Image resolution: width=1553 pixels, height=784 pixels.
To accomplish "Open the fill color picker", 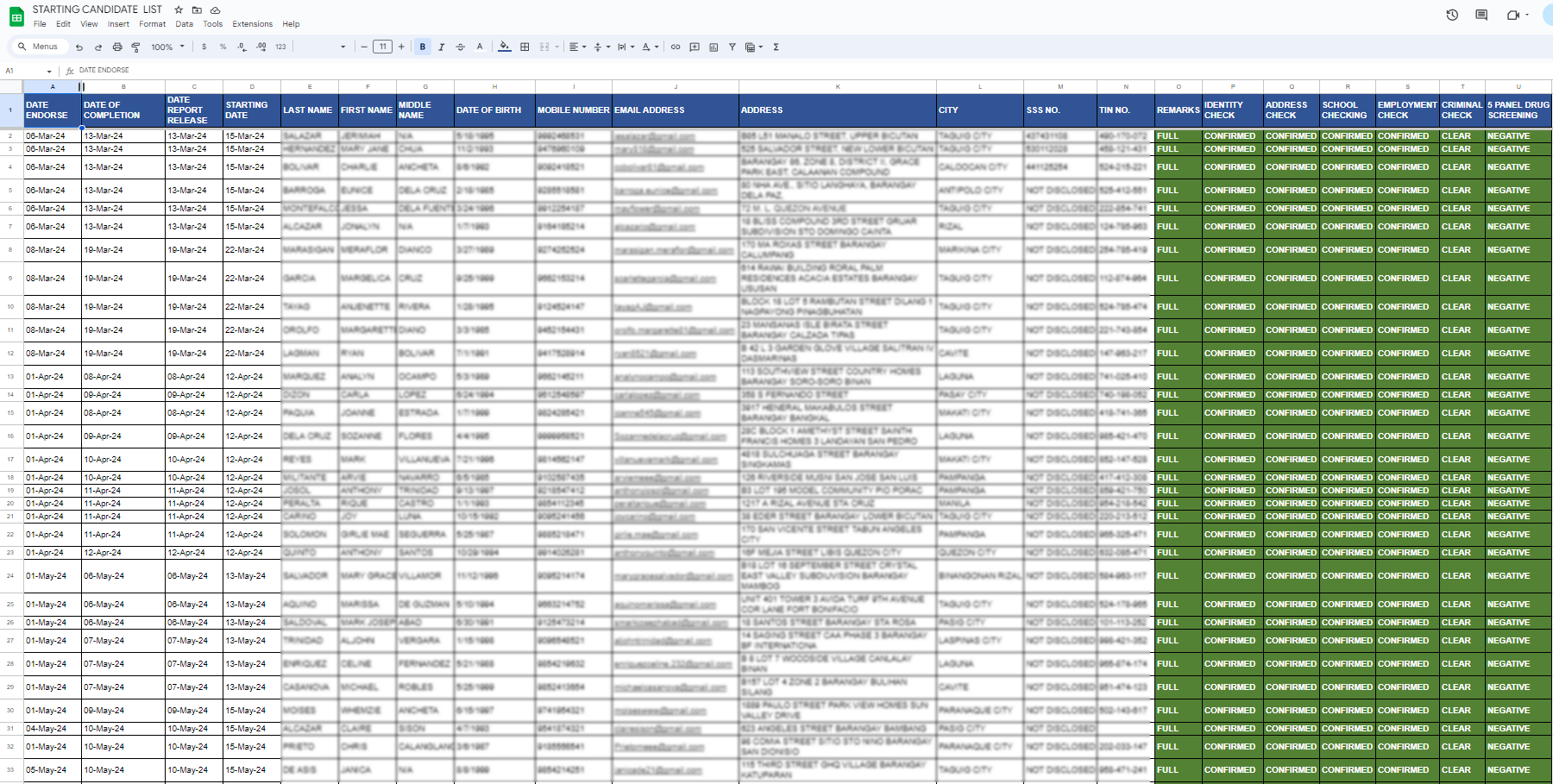I will click(x=505, y=47).
